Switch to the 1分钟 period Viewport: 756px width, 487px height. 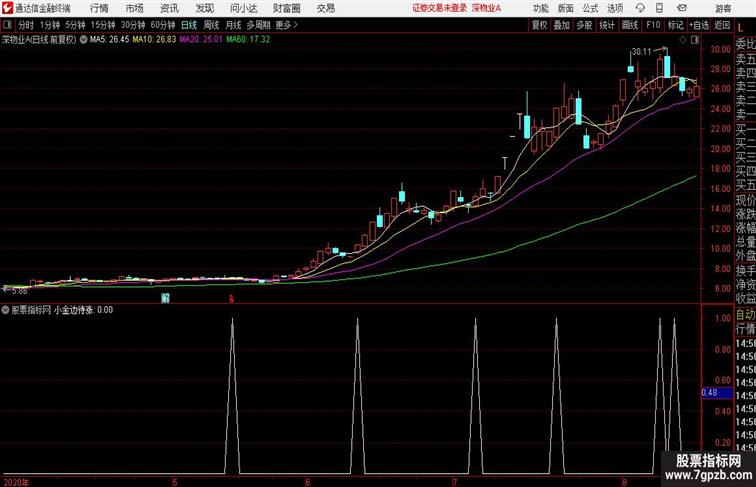[50, 25]
